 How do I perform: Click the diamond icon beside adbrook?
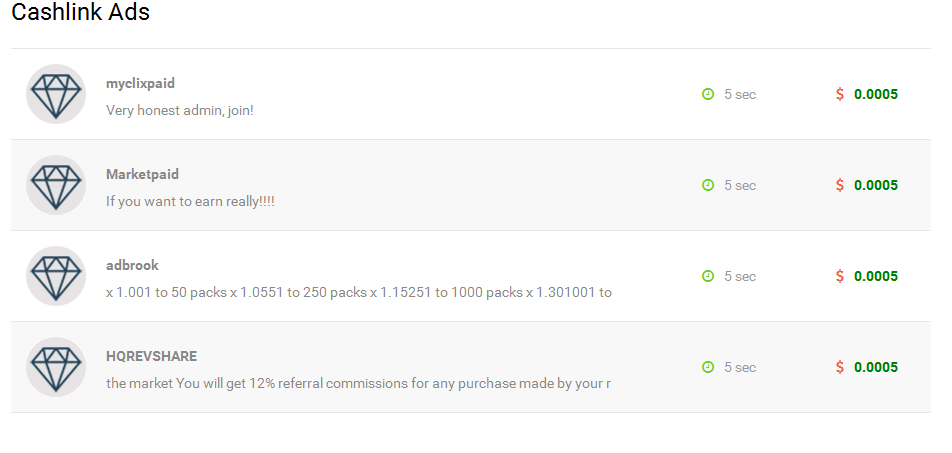pyautogui.click(x=56, y=276)
